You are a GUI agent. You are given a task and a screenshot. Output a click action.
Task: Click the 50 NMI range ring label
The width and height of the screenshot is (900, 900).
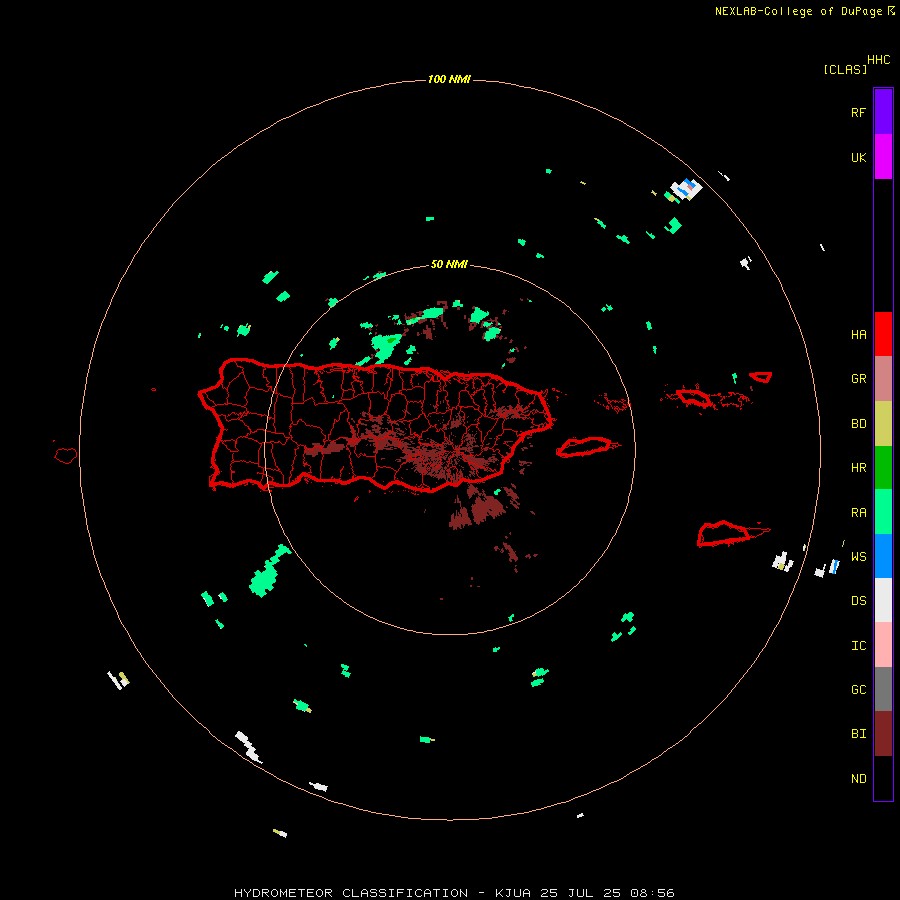[x=449, y=264]
